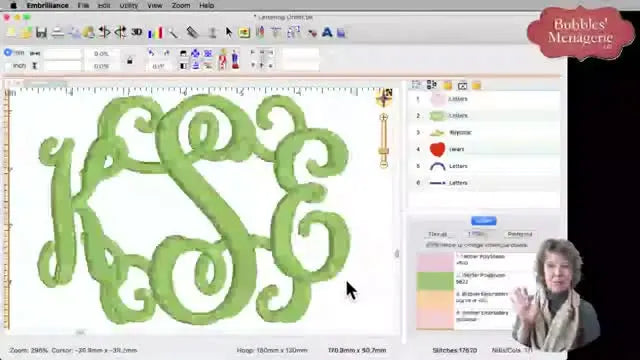Click the 170.9mm x 50.7mm size text
640x360 pixels.
click(x=357, y=350)
